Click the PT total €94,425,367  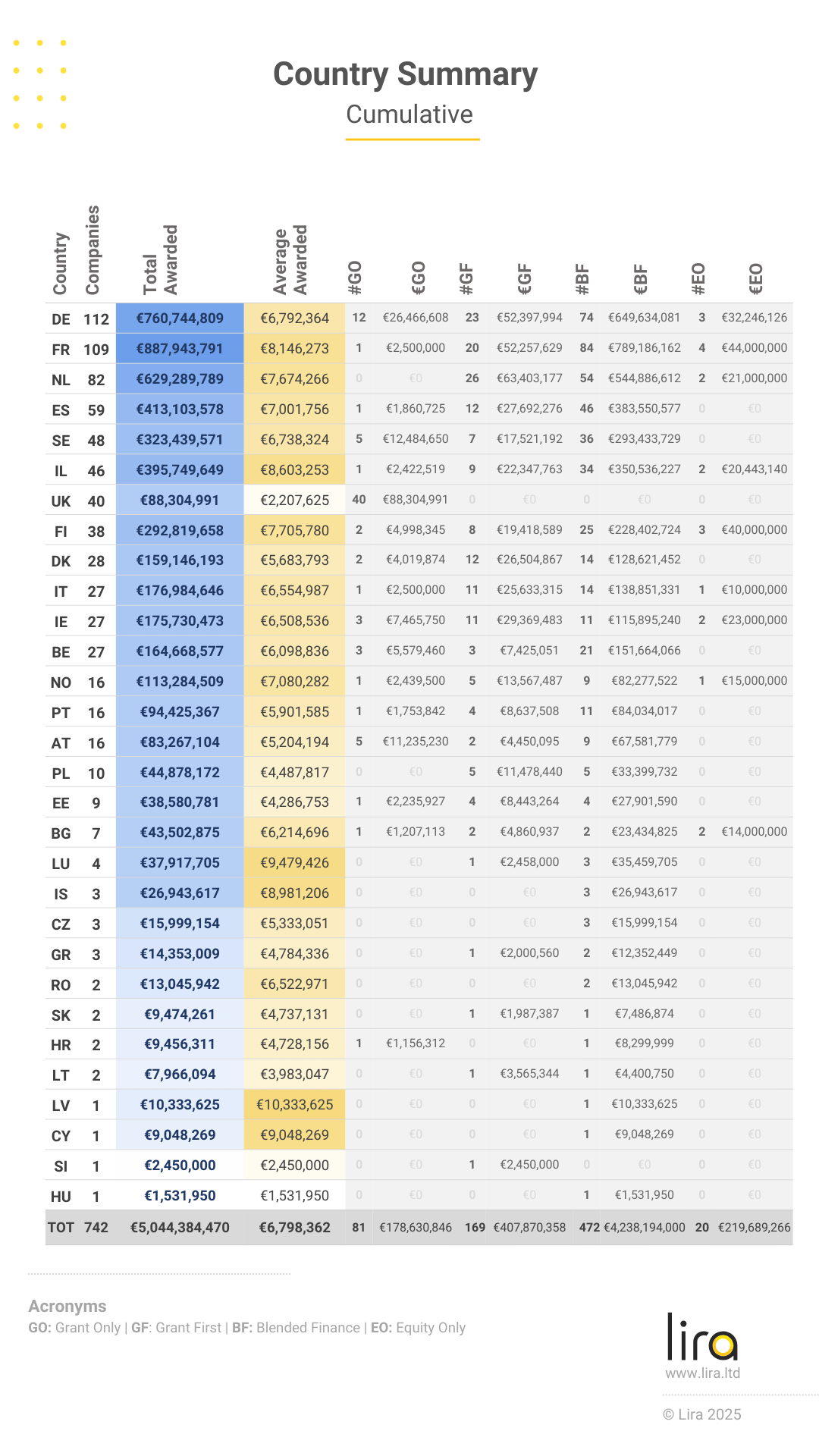coord(180,712)
